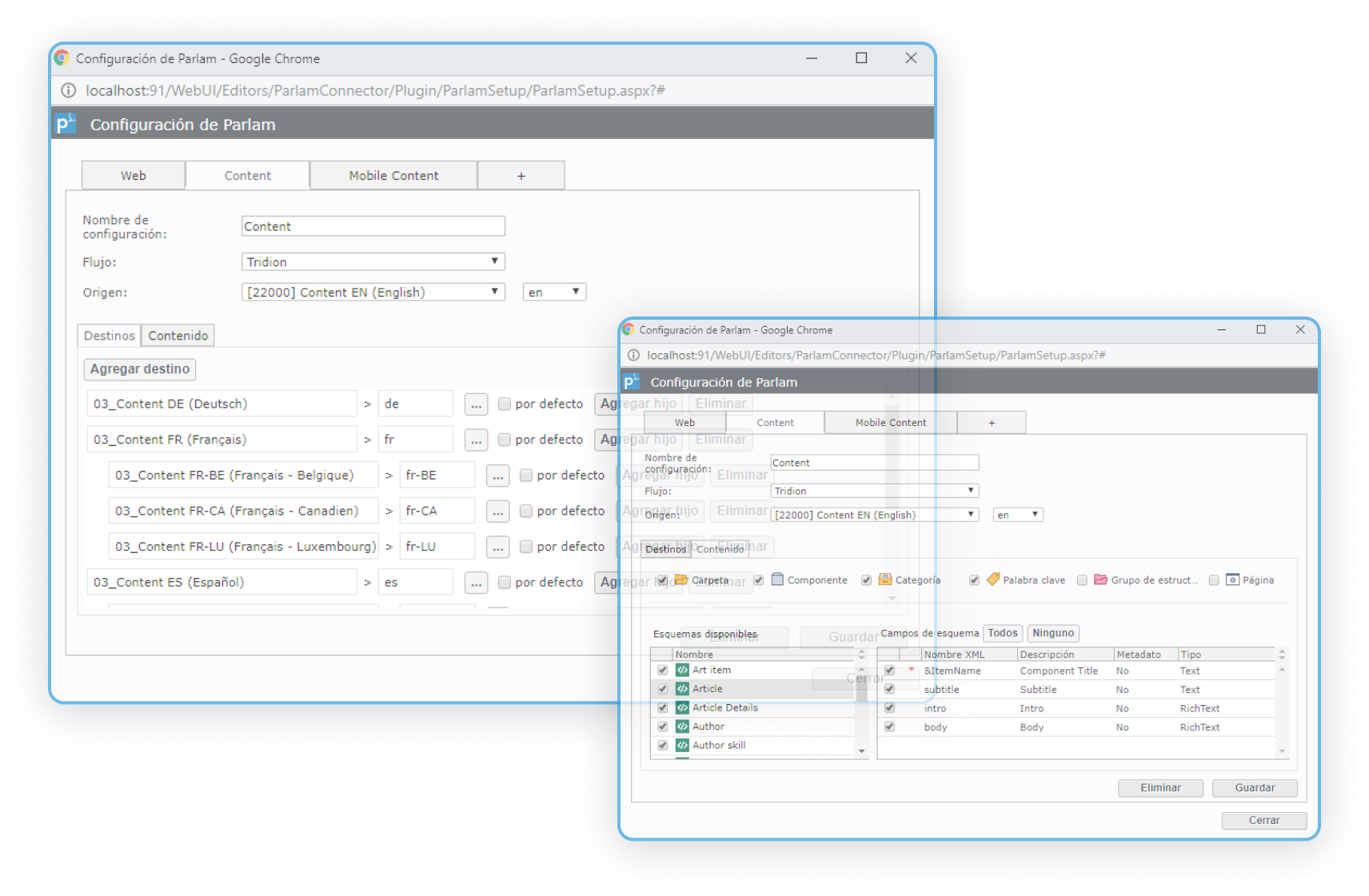Click the schema icon next to Art item
Viewport: 1369px width, 896px height.
pyautogui.click(x=682, y=670)
